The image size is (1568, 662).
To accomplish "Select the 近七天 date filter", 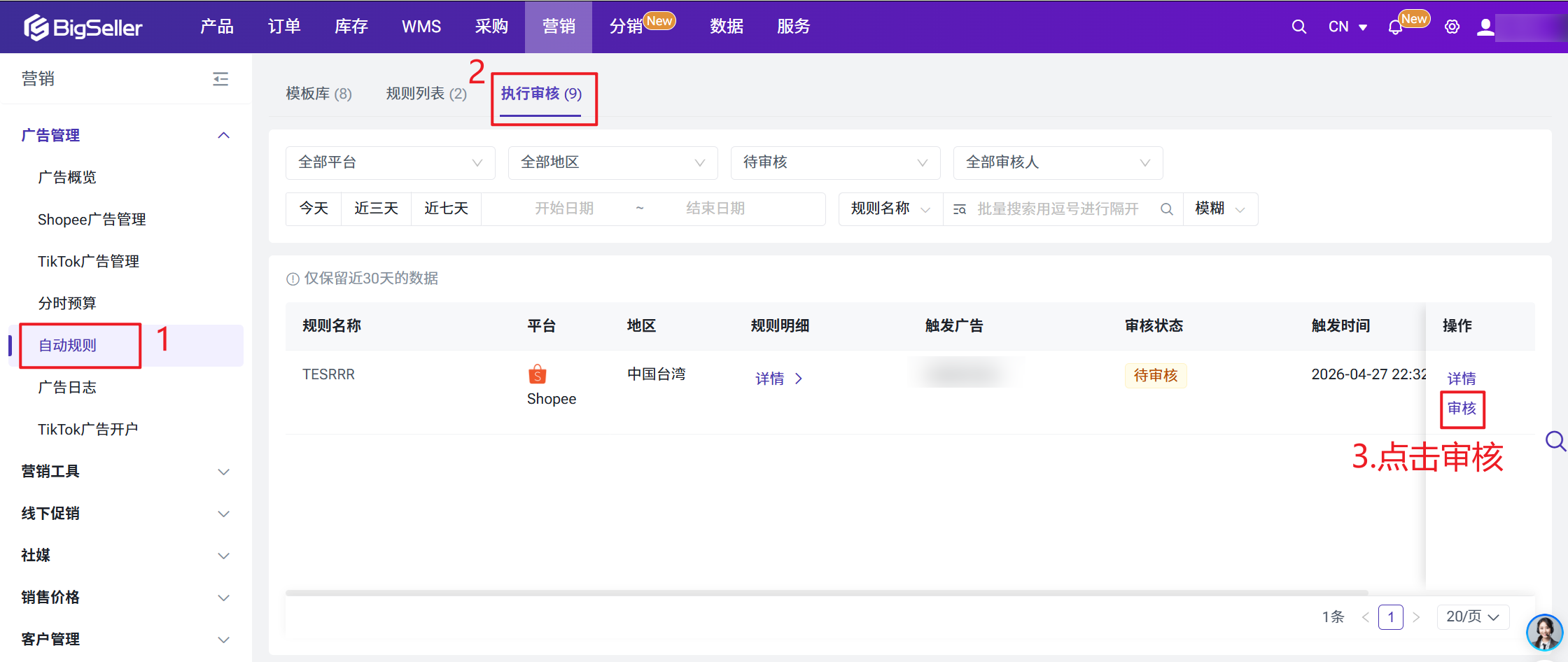I will pos(446,209).
